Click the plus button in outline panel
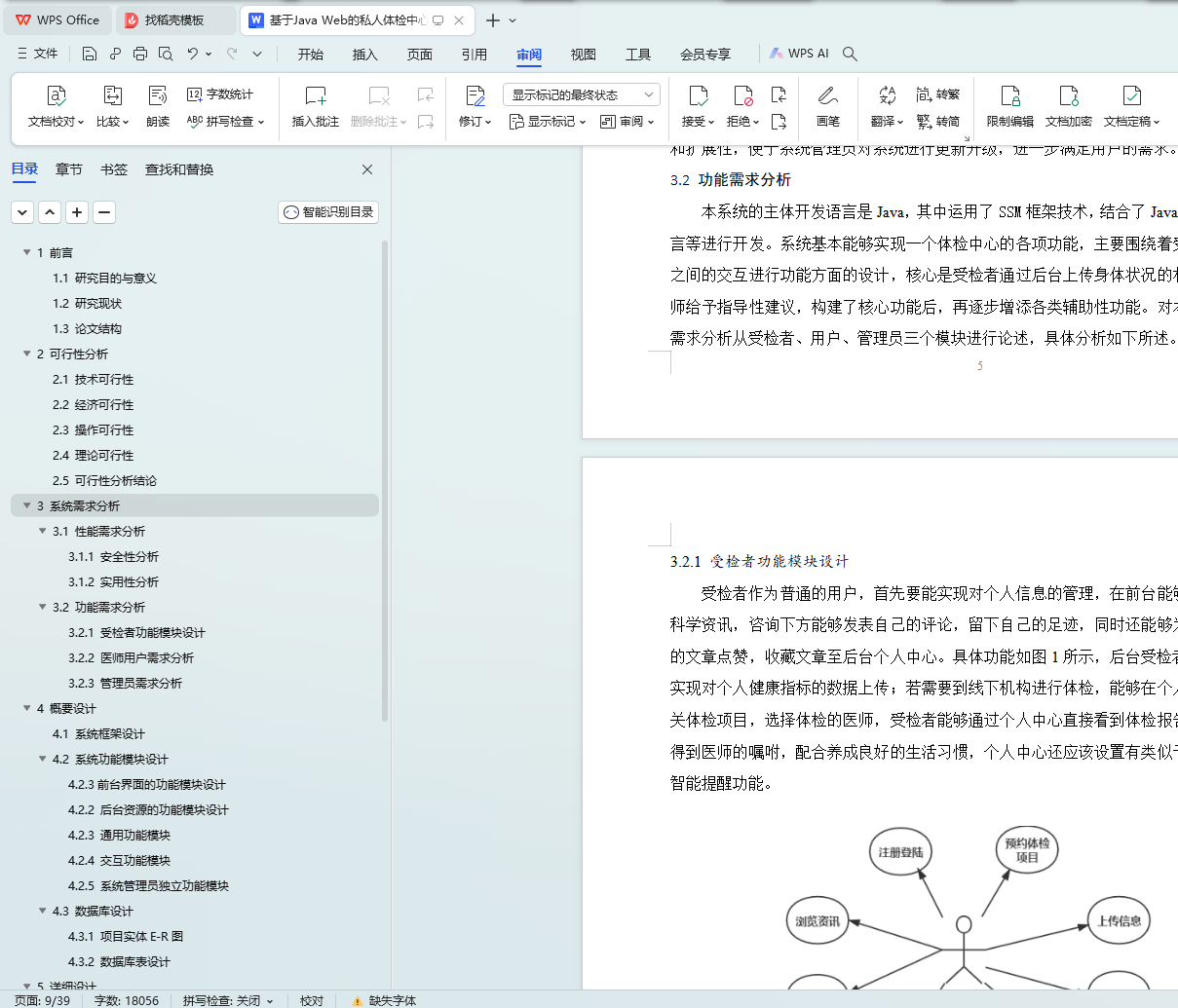Image resolution: width=1178 pixels, height=1008 pixels. (77, 211)
